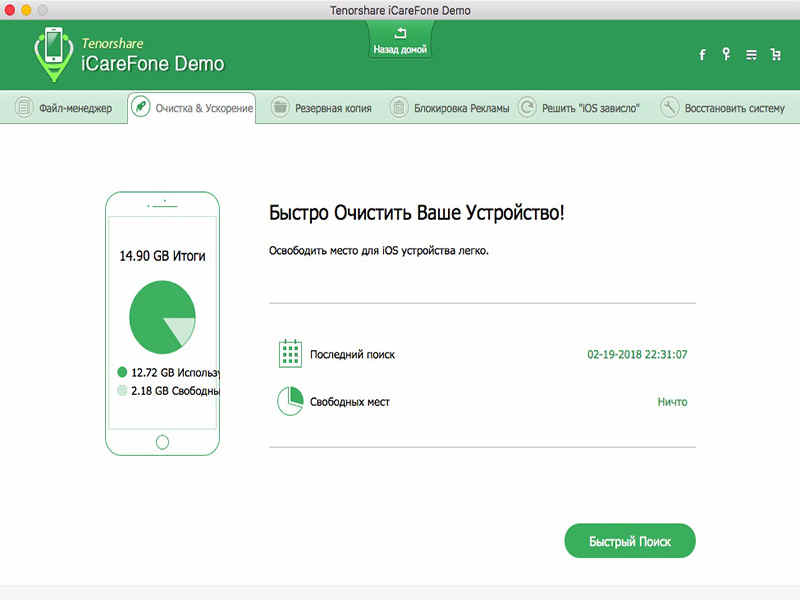Click the calendar icon beside Последний поиск
Image resolution: width=800 pixels, height=600 pixels.
point(290,353)
